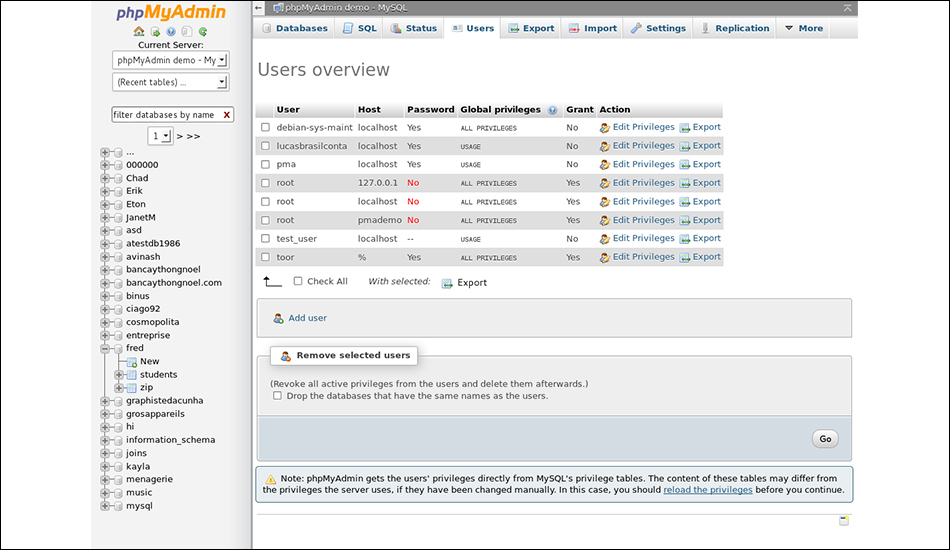The width and height of the screenshot is (950, 550).
Task: Click the zip table icon under fred
Action: [x=131, y=388]
